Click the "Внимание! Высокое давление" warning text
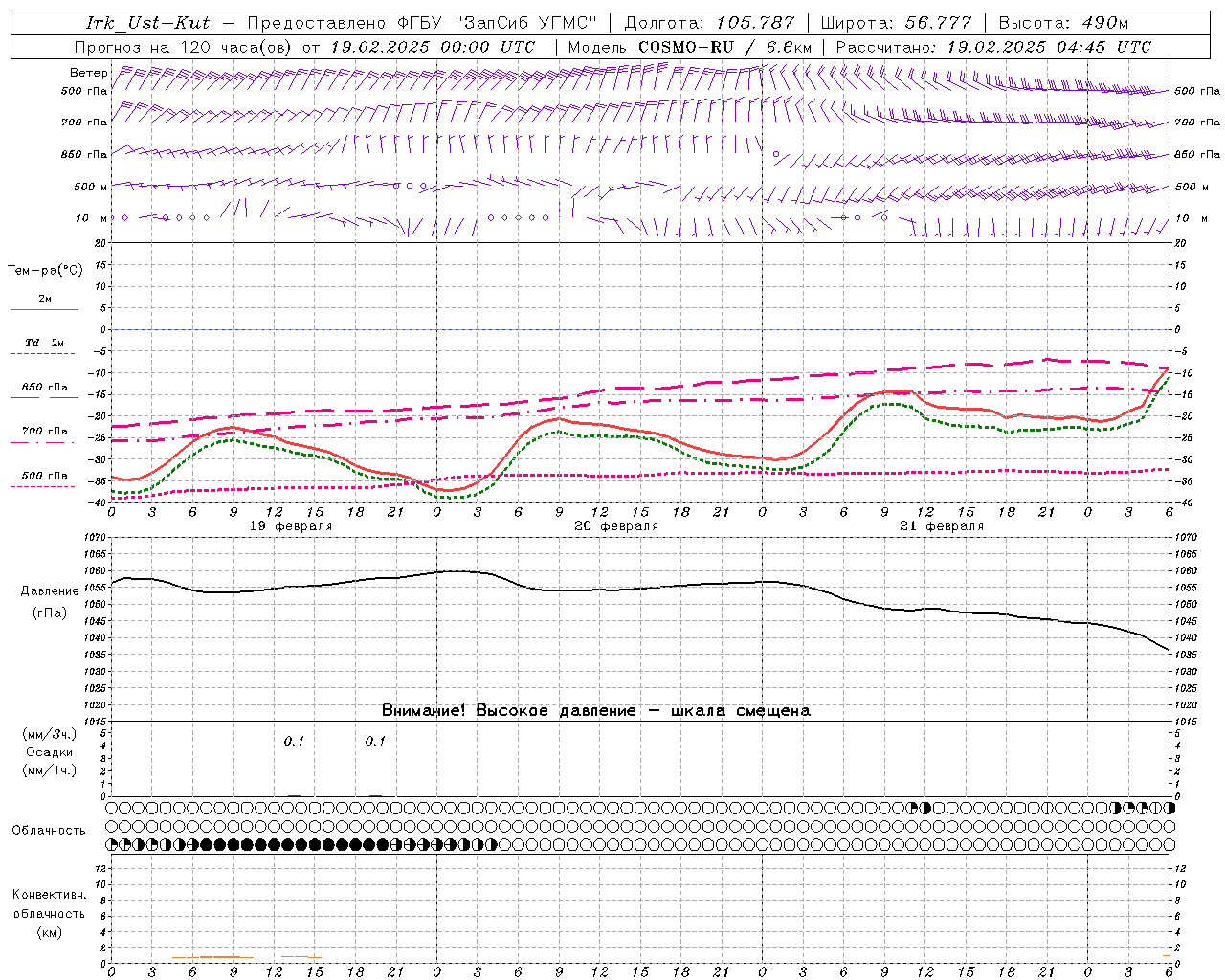 point(509,710)
